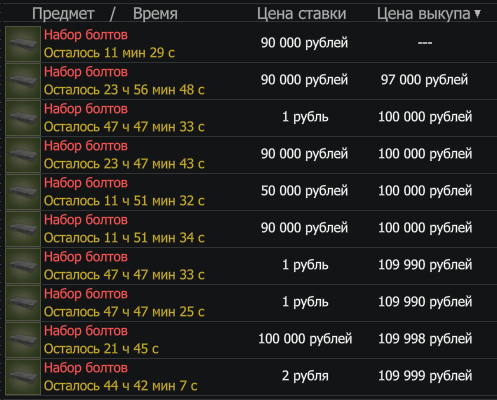
Task: Select the 2 рубля bid price
Action: (x=305, y=376)
